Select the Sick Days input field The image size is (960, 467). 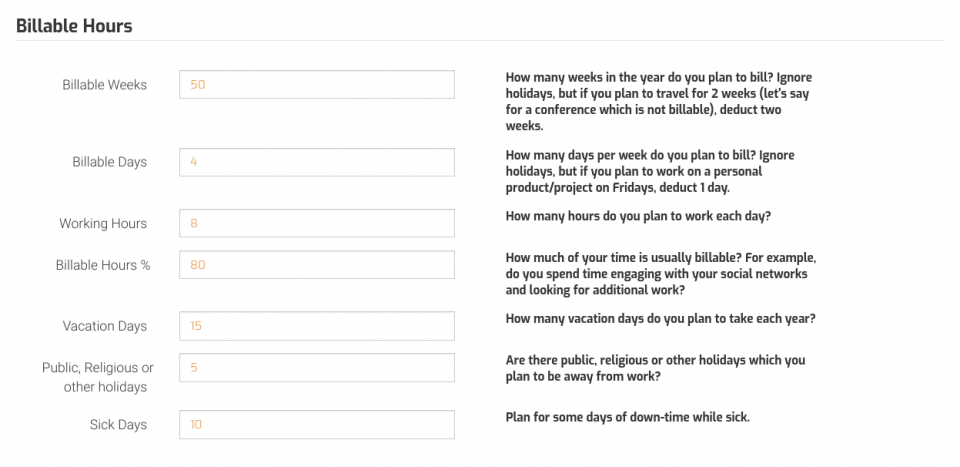click(x=317, y=425)
